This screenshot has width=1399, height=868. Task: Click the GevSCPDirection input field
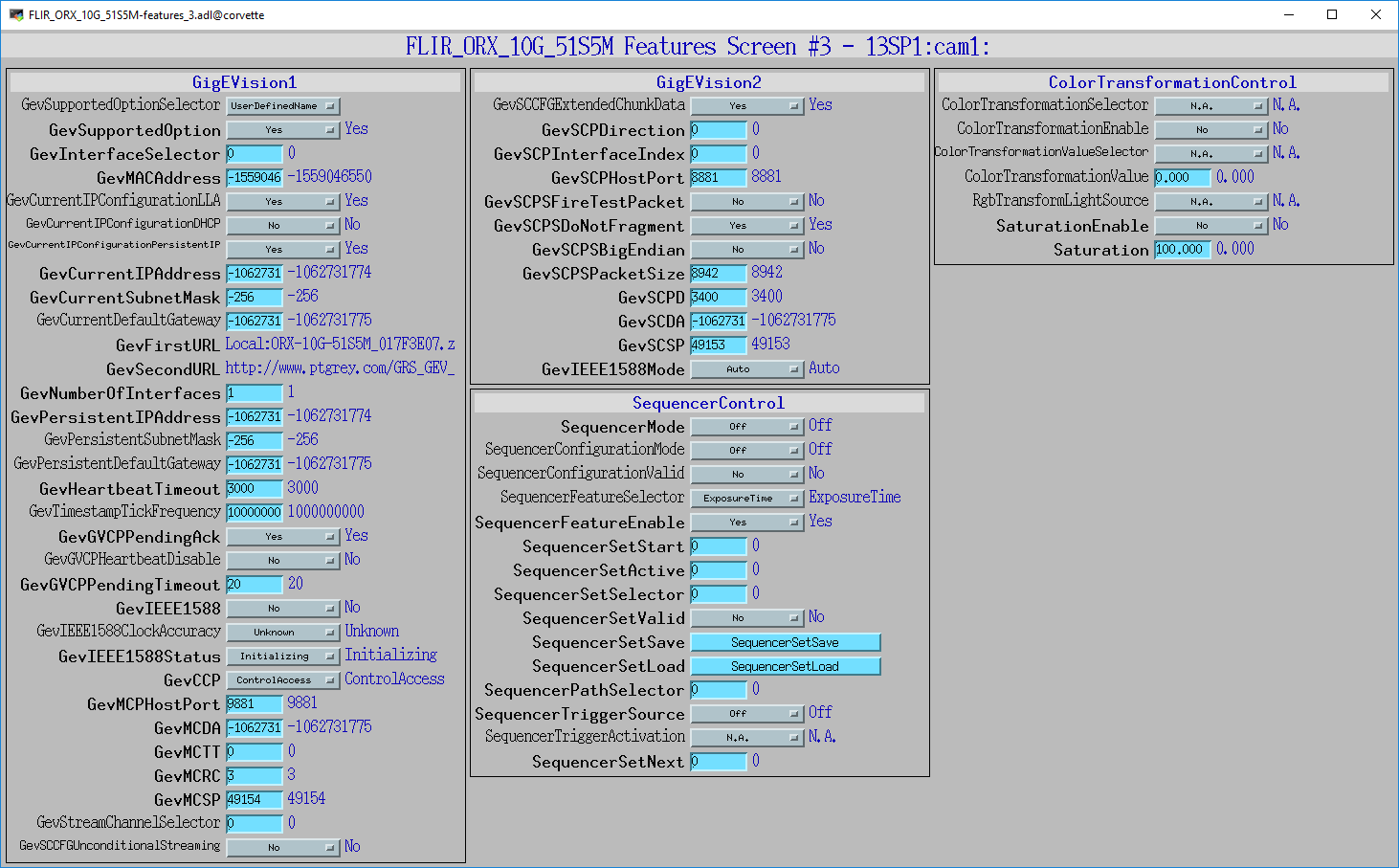tap(719, 130)
